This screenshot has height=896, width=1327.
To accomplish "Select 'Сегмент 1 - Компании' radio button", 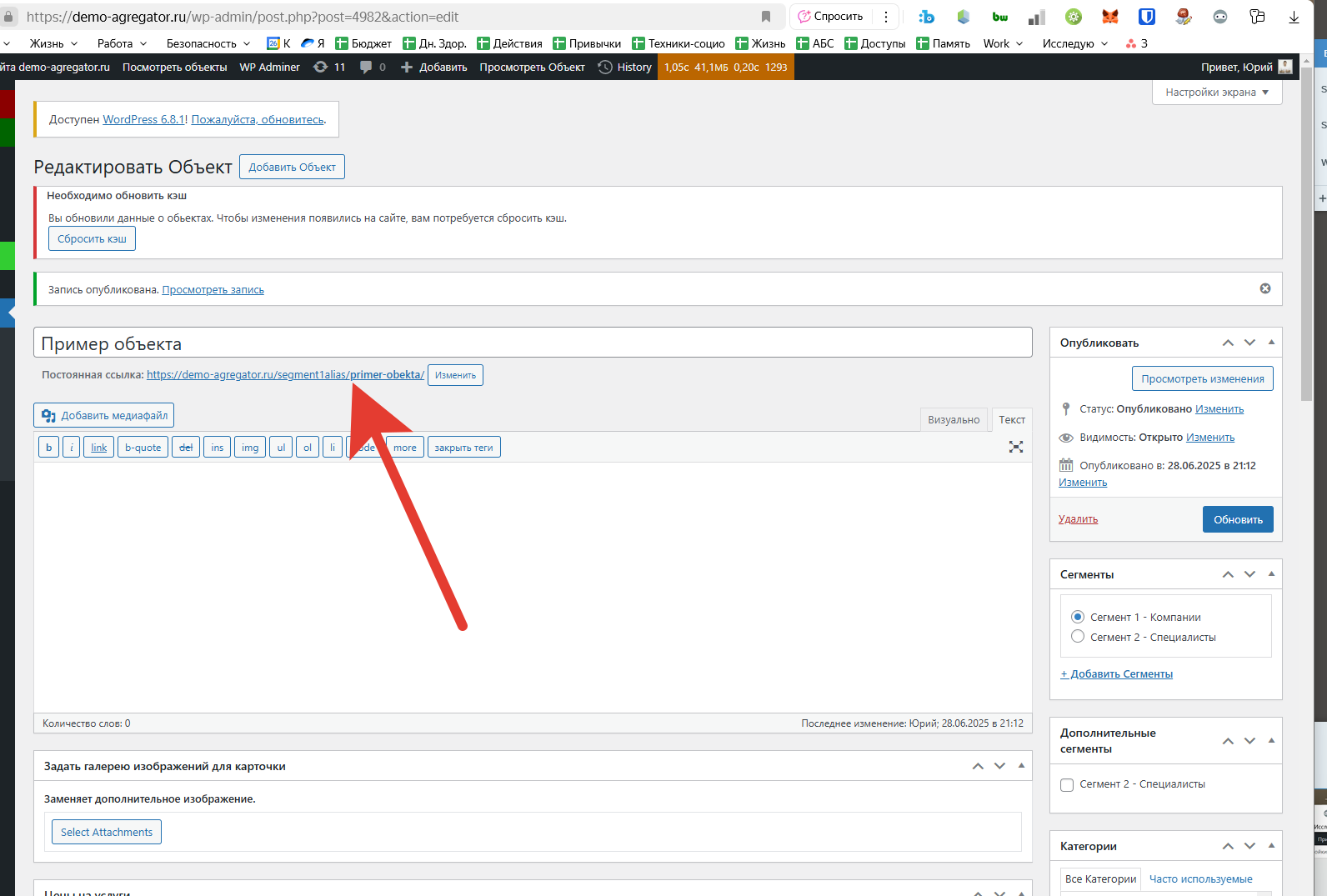I will pyautogui.click(x=1078, y=617).
